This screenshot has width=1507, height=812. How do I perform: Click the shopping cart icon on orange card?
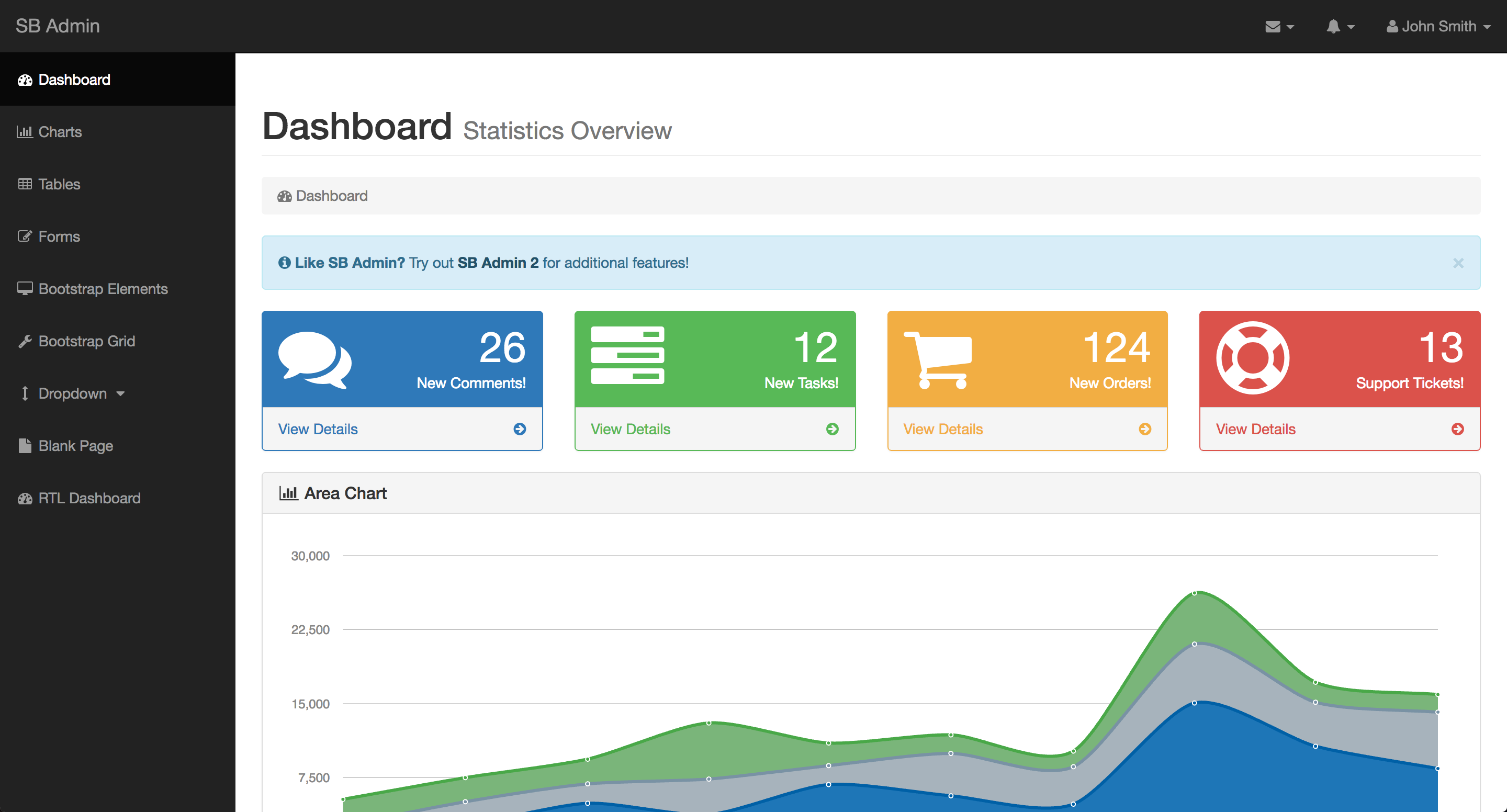pyautogui.click(x=938, y=360)
